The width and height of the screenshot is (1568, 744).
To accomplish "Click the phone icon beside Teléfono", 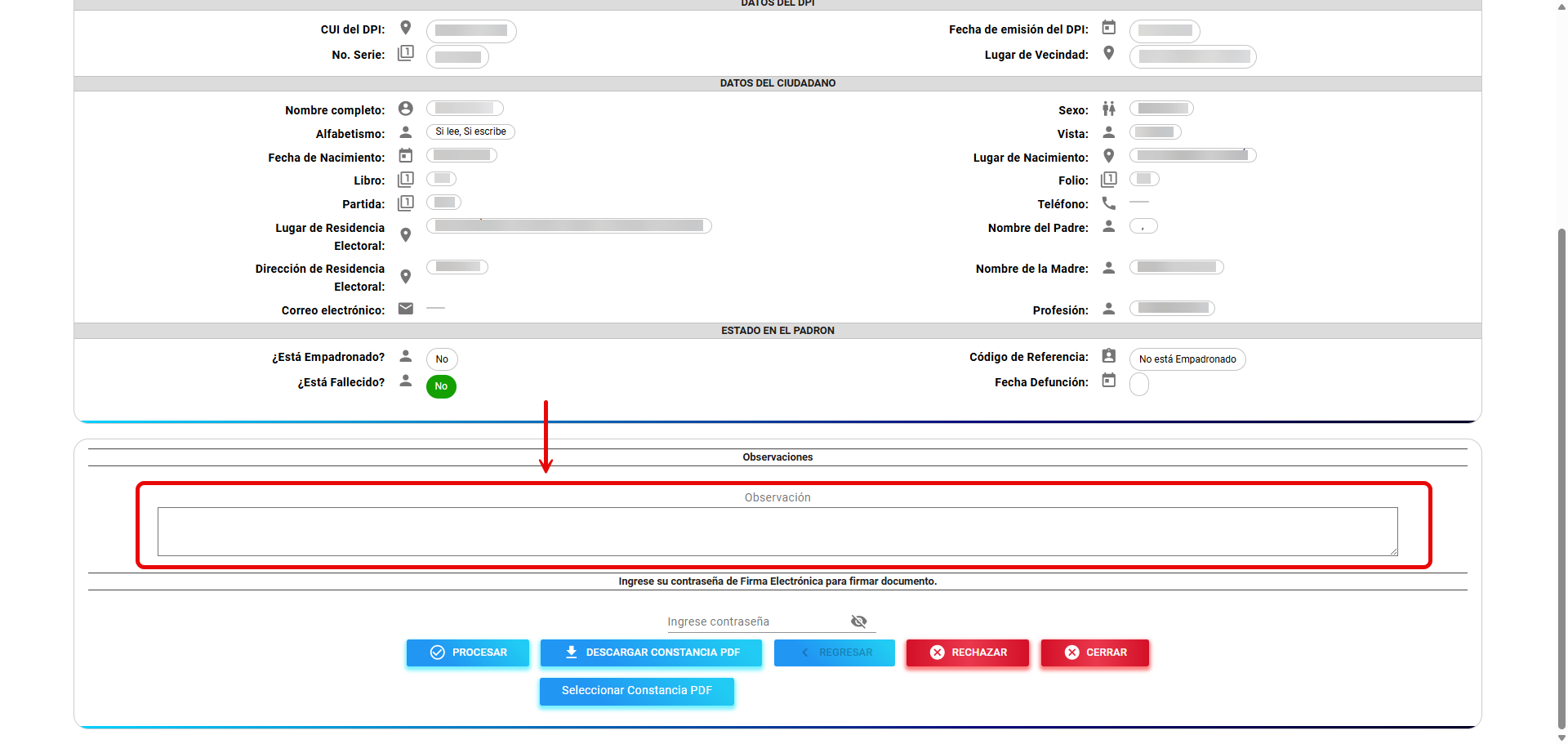I will [1108, 203].
